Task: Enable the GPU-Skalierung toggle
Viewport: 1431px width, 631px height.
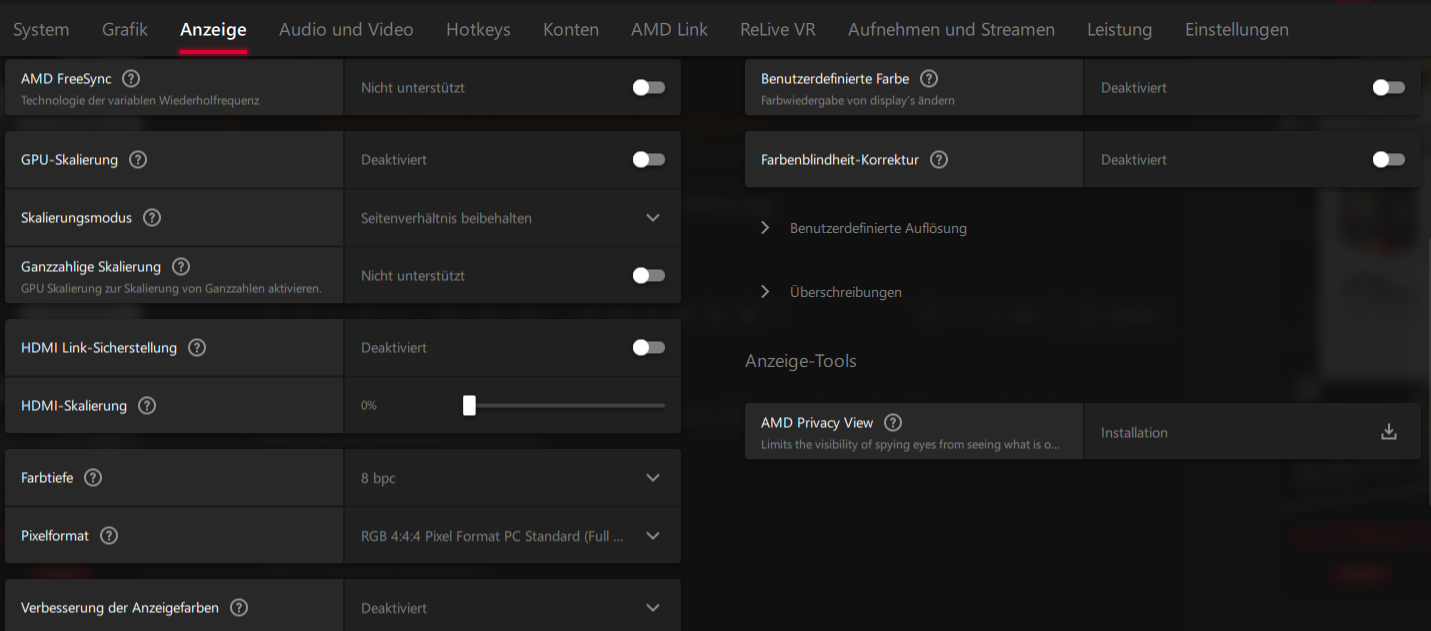Action: pyautogui.click(x=648, y=159)
